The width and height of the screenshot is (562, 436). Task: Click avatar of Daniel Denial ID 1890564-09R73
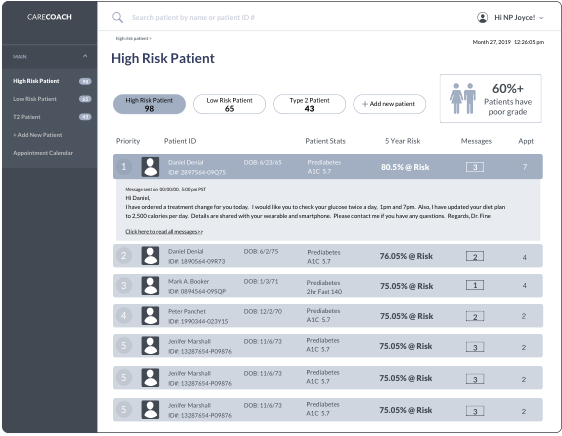coord(150,256)
